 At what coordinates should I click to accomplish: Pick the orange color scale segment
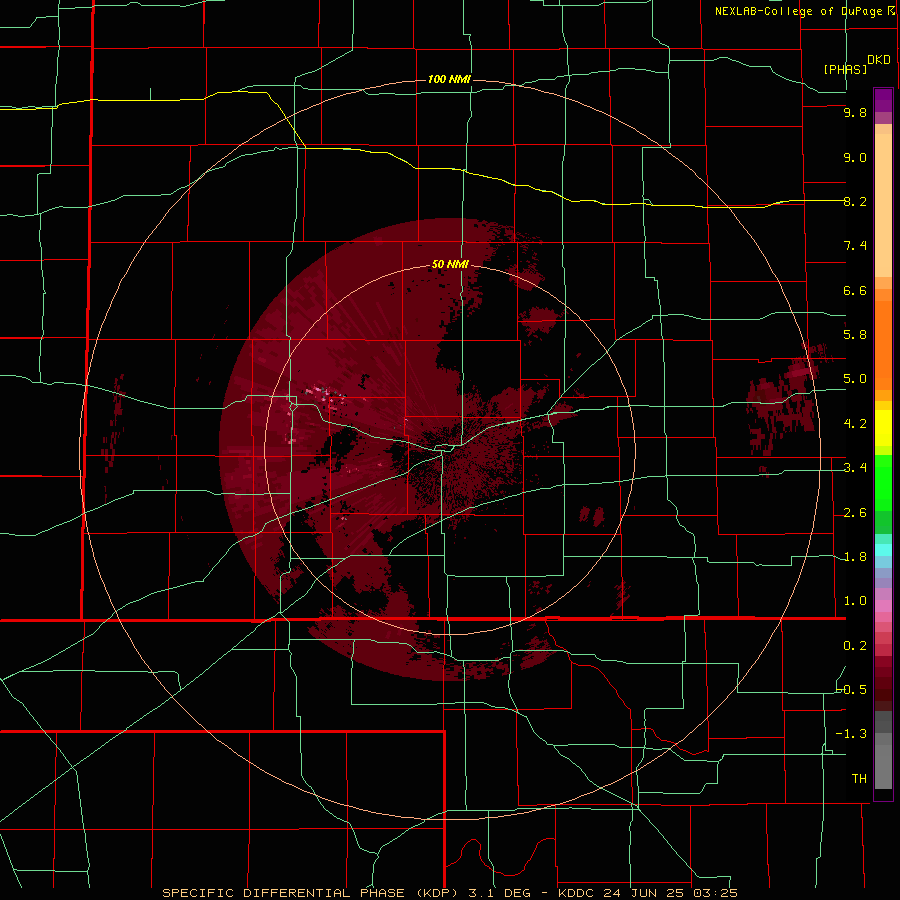[883, 346]
